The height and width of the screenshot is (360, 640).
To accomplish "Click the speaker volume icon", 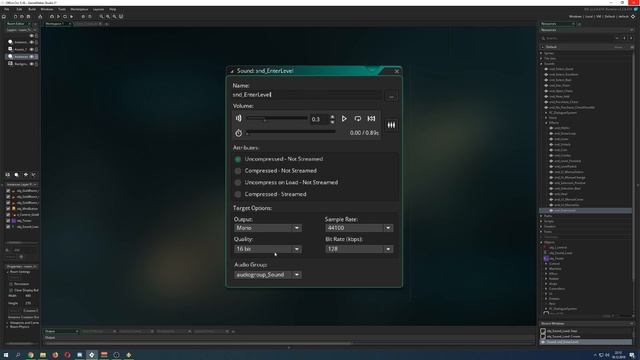I will [238, 118].
